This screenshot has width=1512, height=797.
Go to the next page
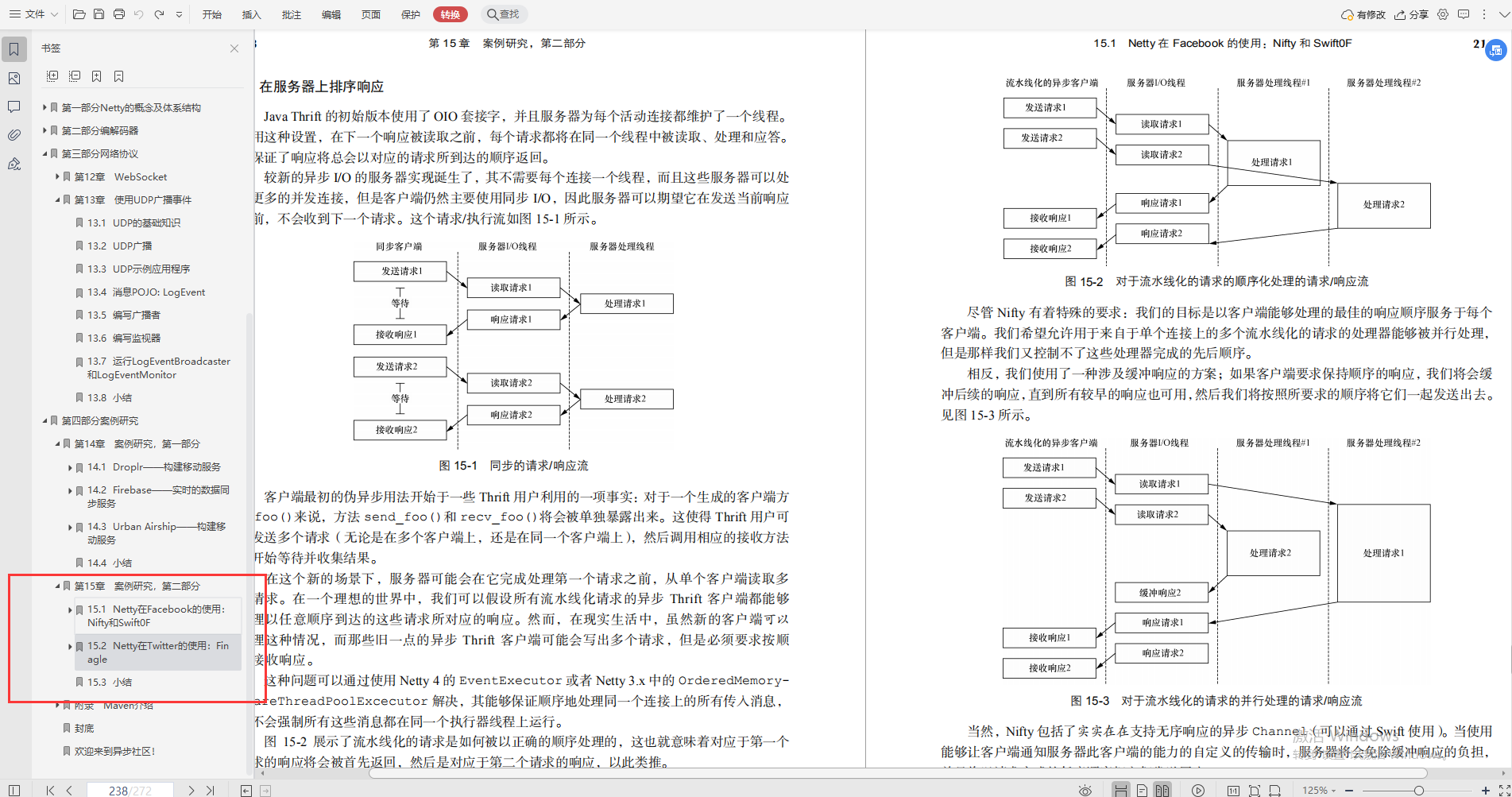[191, 791]
